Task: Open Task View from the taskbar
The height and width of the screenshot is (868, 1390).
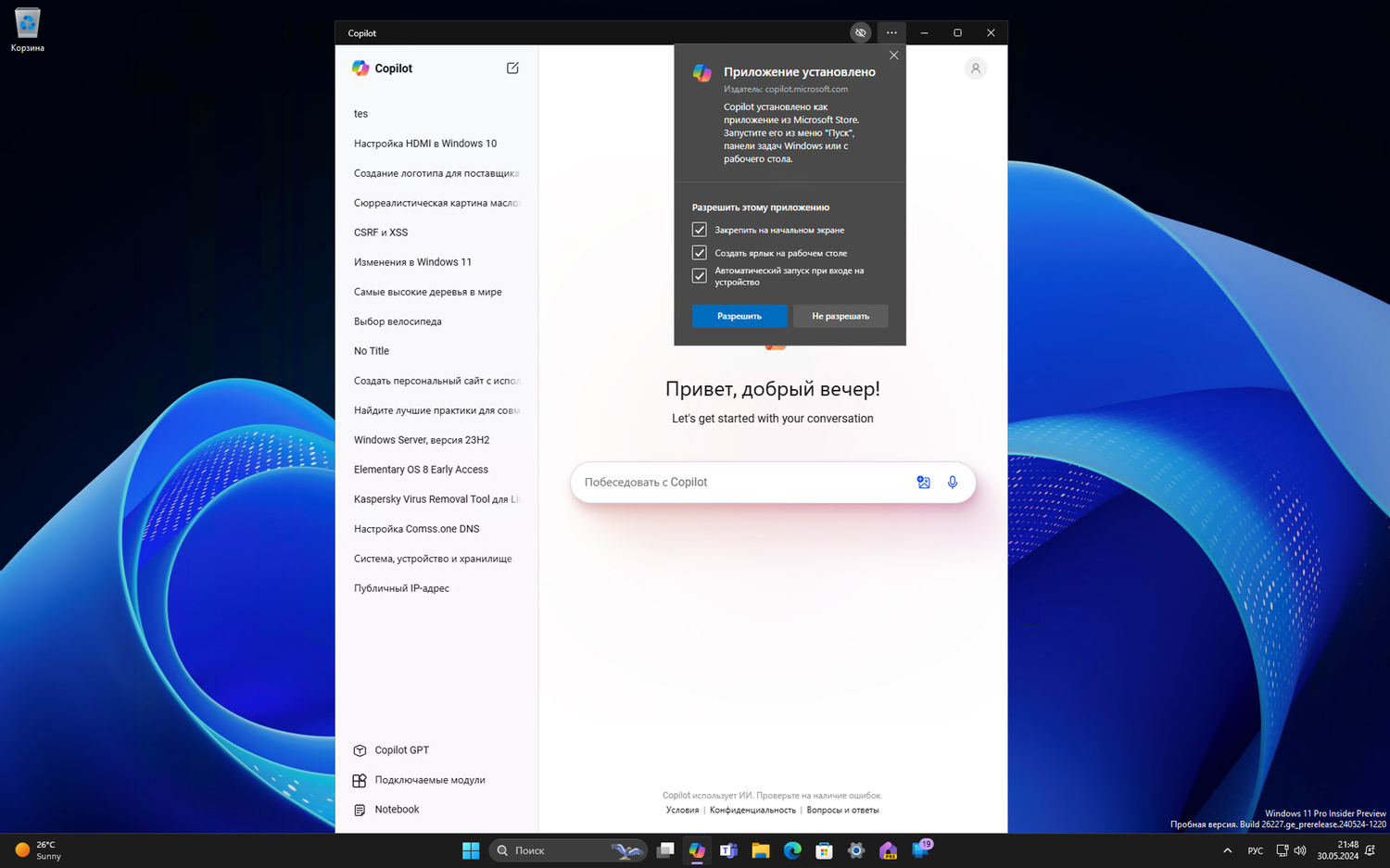Action: point(665,850)
